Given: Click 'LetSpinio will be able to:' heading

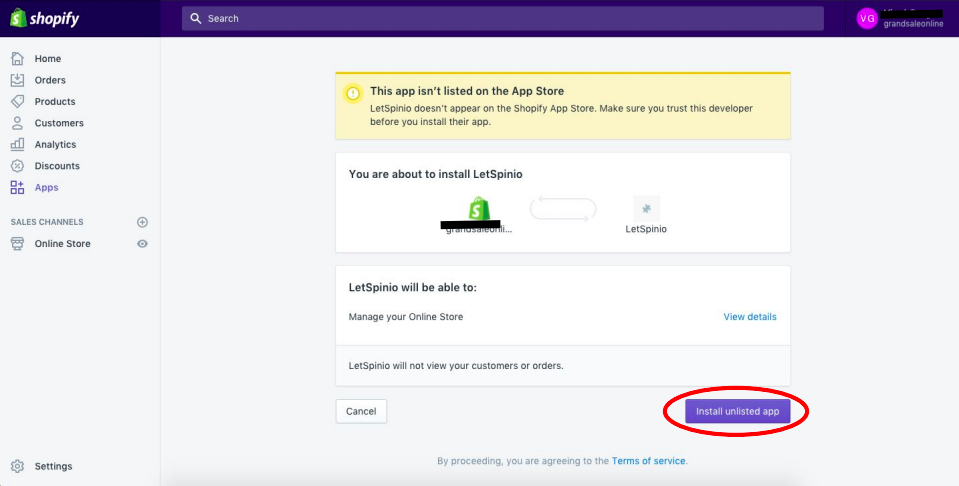Looking at the screenshot, I should coord(413,287).
